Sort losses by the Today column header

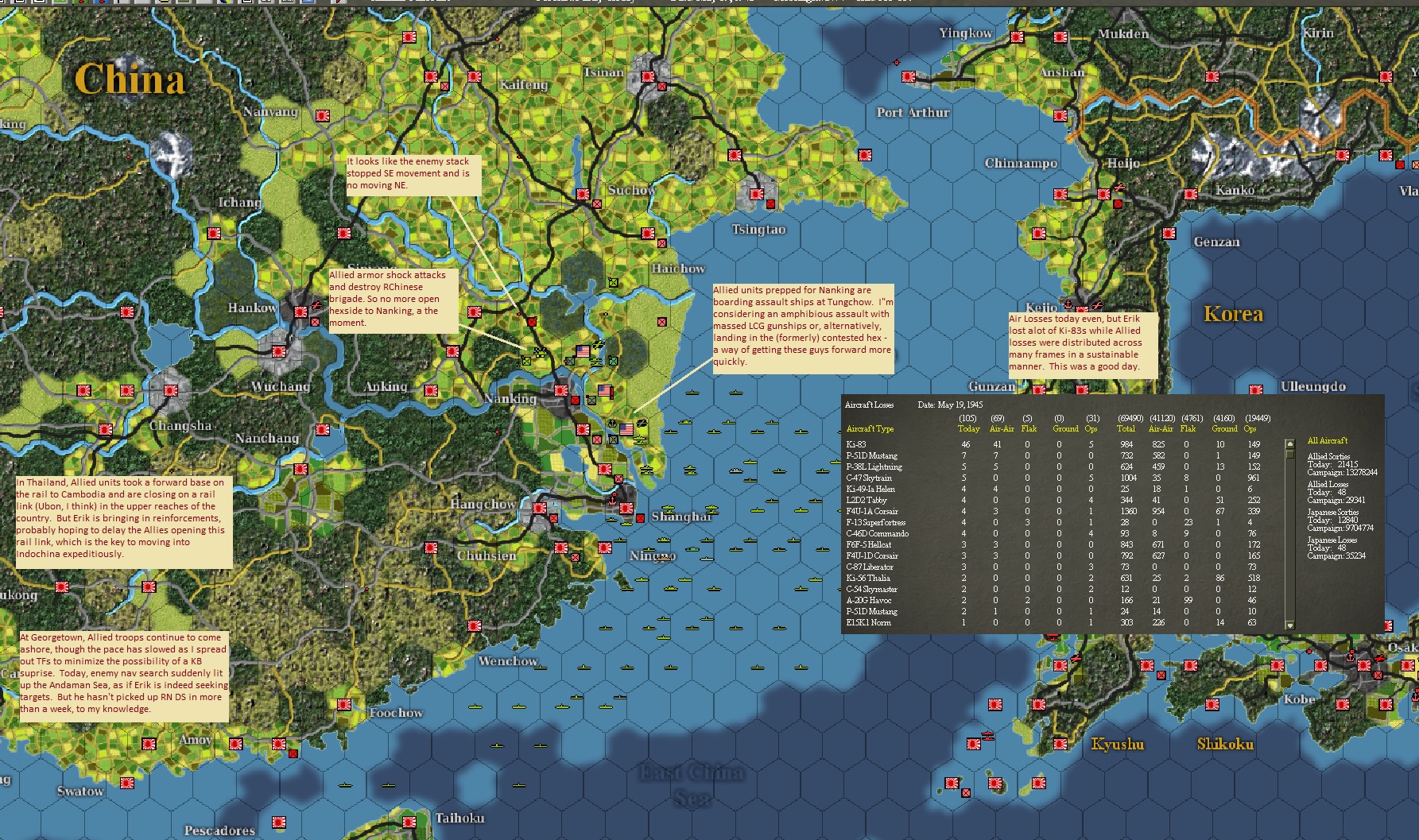(968, 428)
